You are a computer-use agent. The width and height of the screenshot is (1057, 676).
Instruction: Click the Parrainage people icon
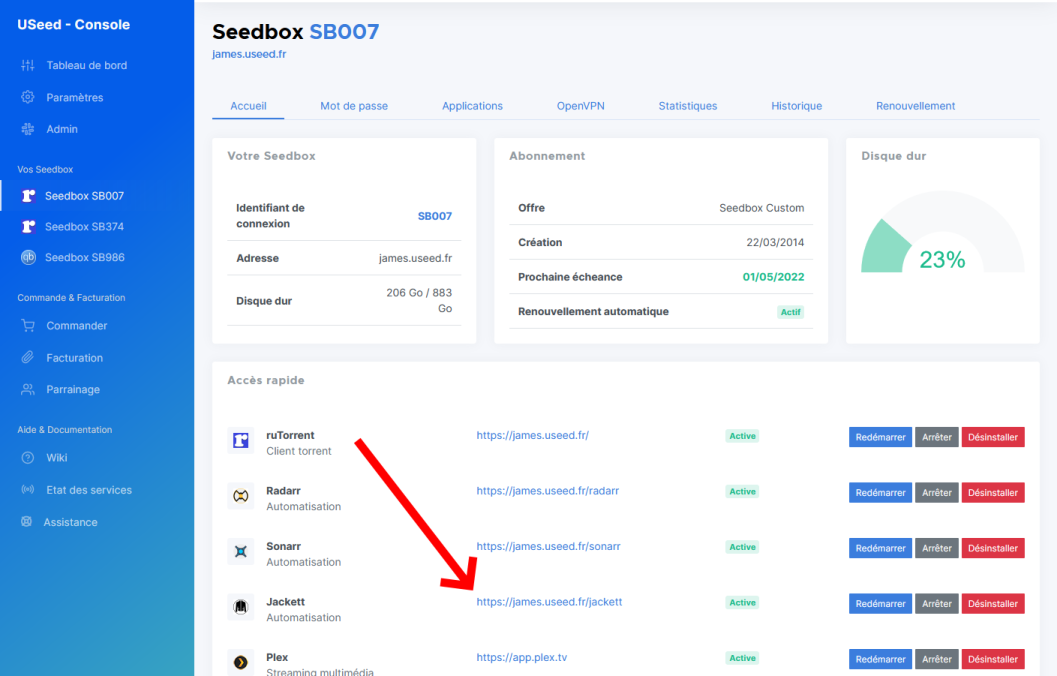[x=28, y=390]
